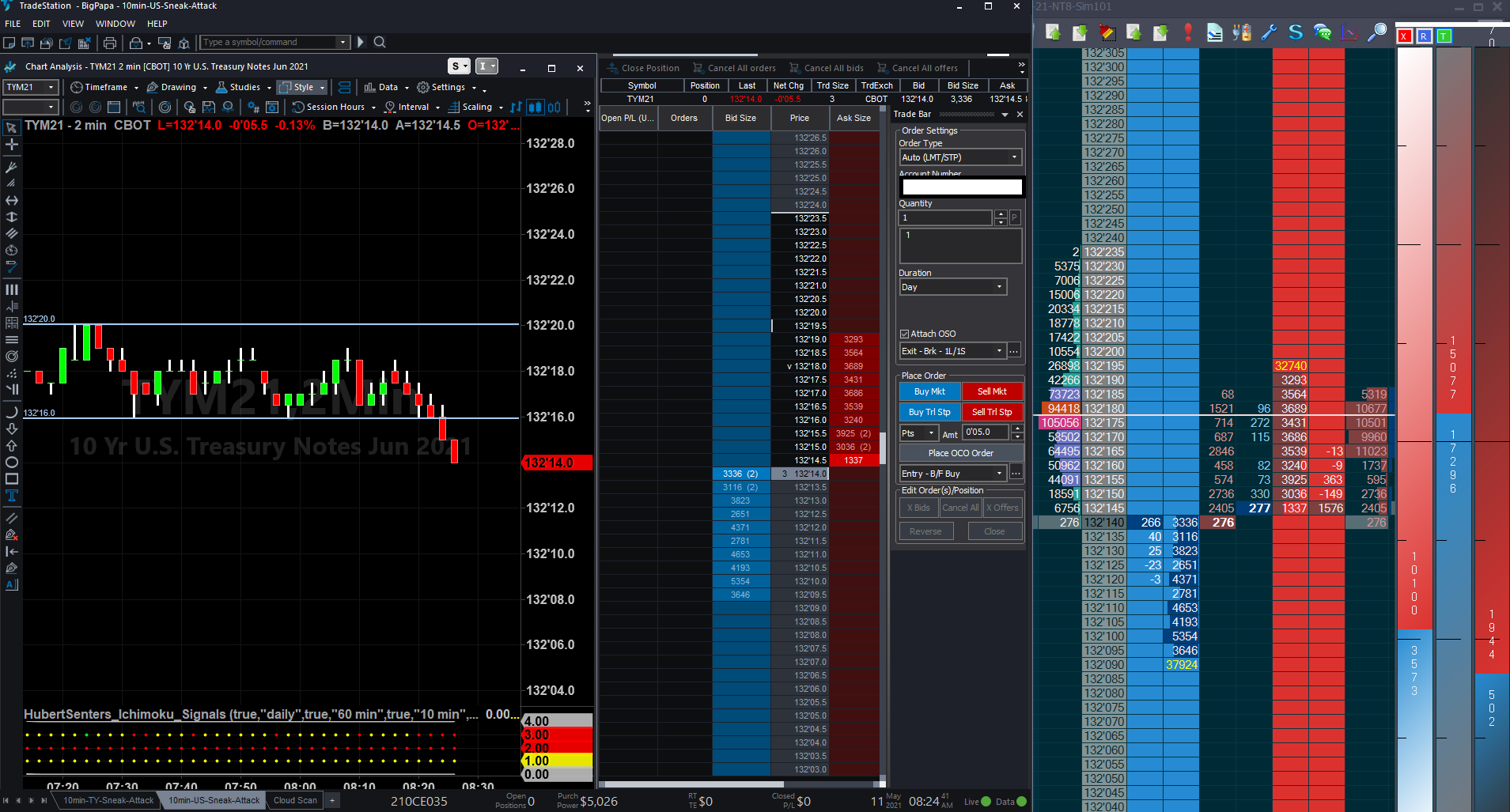
Task: Open the EDIT menu
Action: [41, 24]
